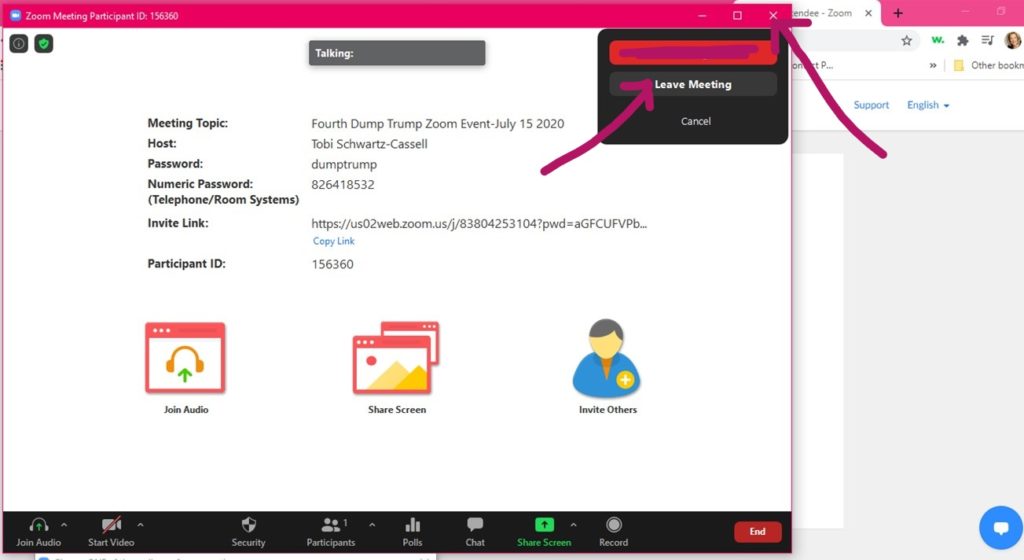Click the large Share Screen icon
Viewport: 1024px width, 560px height.
tap(396, 358)
